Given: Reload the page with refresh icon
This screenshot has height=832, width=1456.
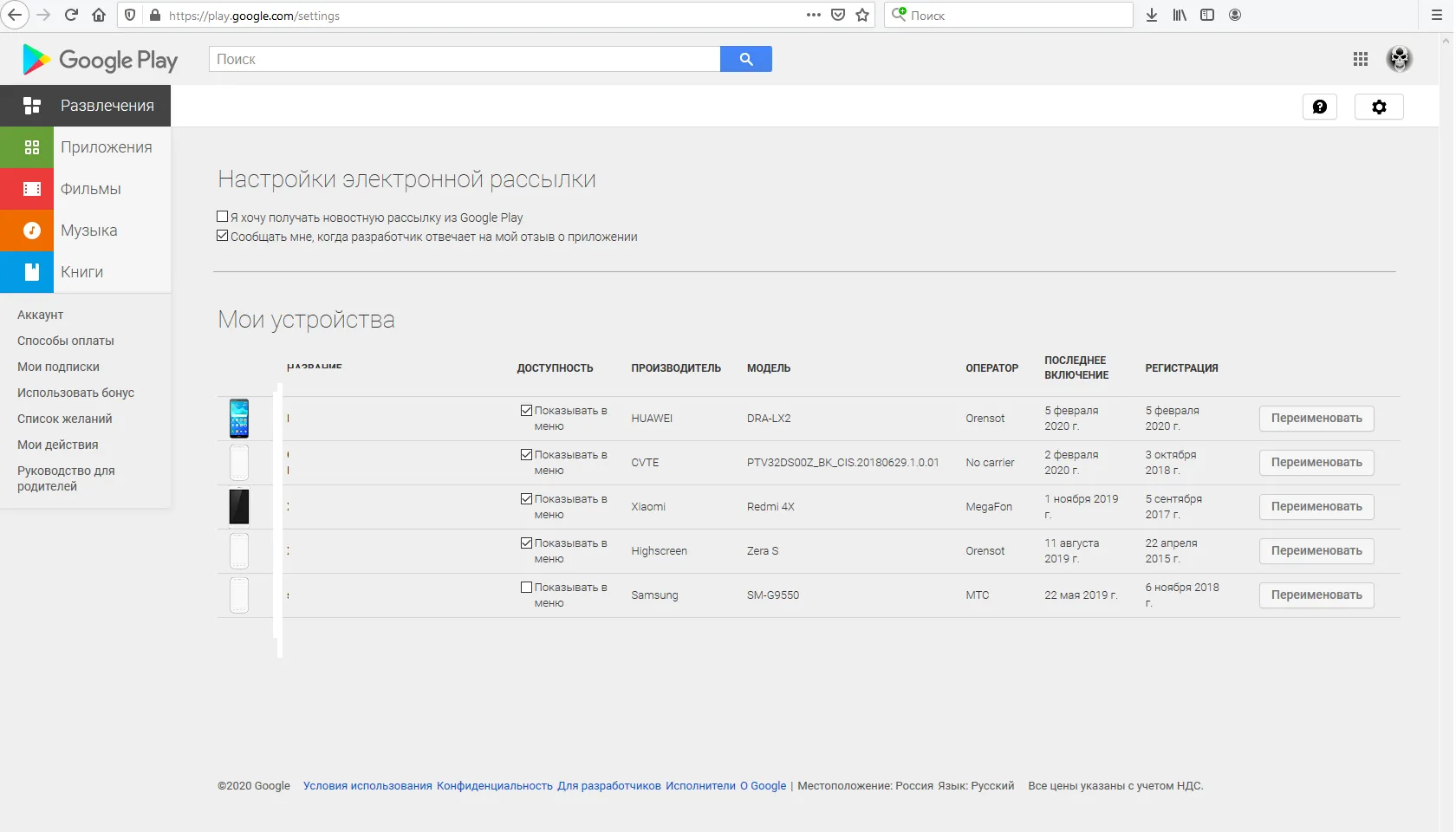Looking at the screenshot, I should (x=71, y=15).
